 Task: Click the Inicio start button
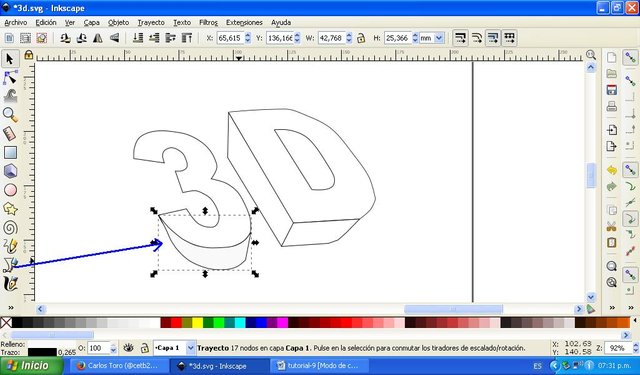point(31,365)
